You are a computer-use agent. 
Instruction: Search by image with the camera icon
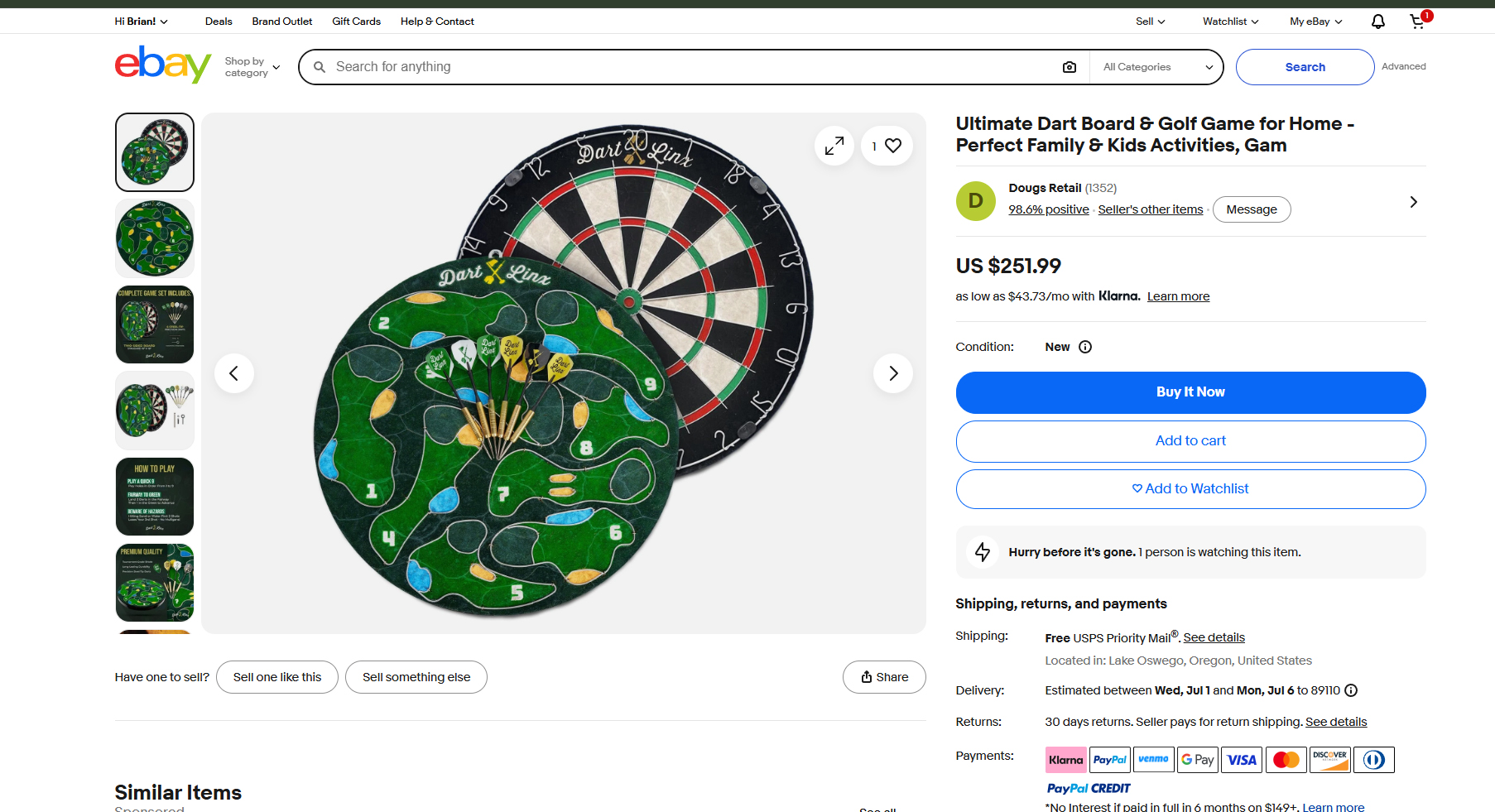click(x=1070, y=67)
